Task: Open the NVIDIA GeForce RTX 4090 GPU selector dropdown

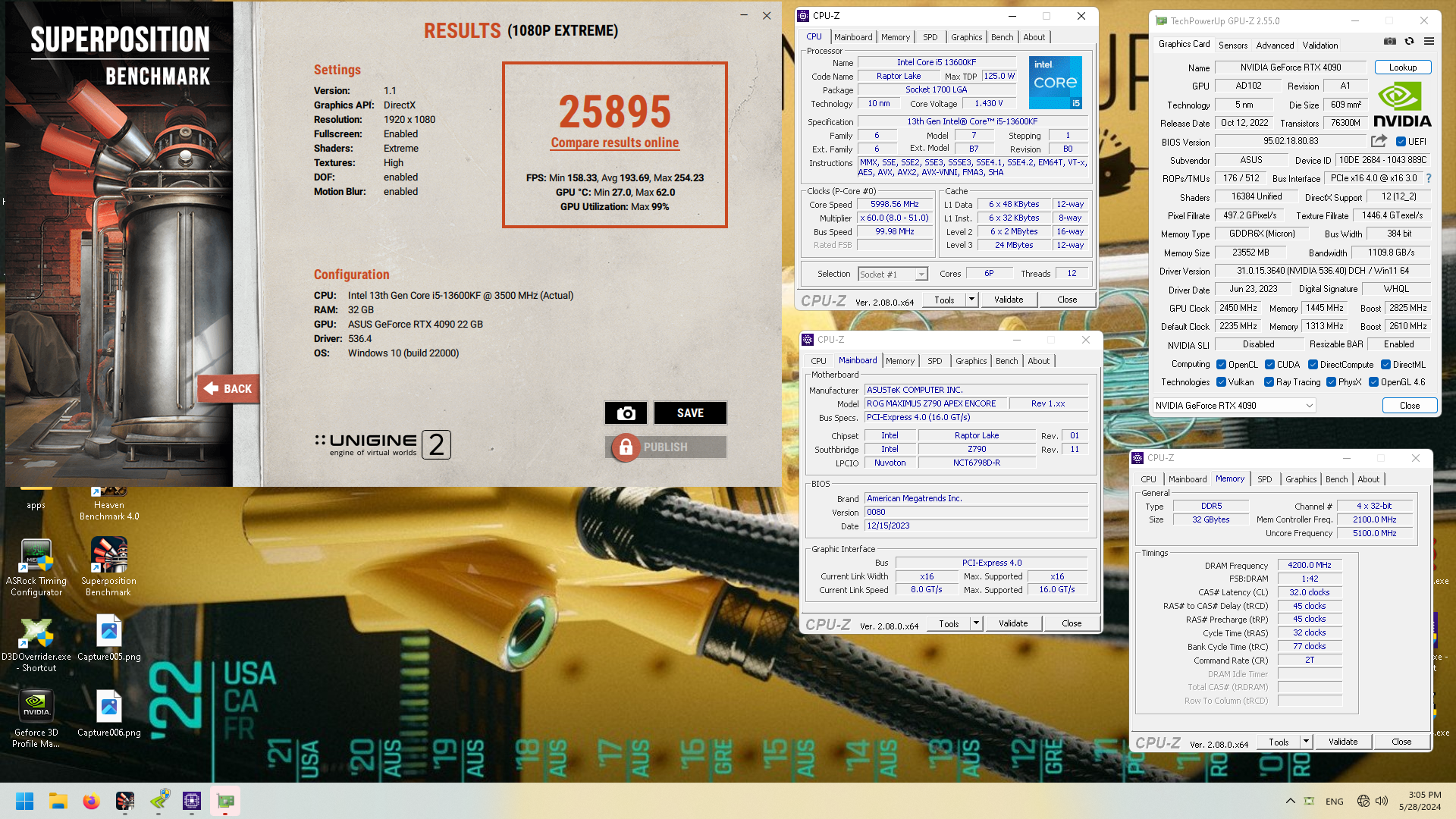Action: 1234,406
